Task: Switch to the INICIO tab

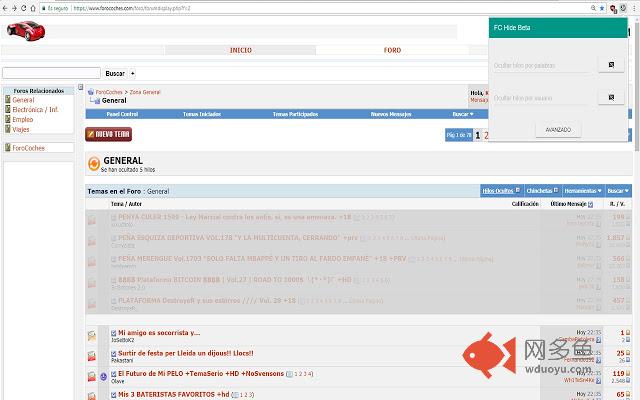Action: 240,50
